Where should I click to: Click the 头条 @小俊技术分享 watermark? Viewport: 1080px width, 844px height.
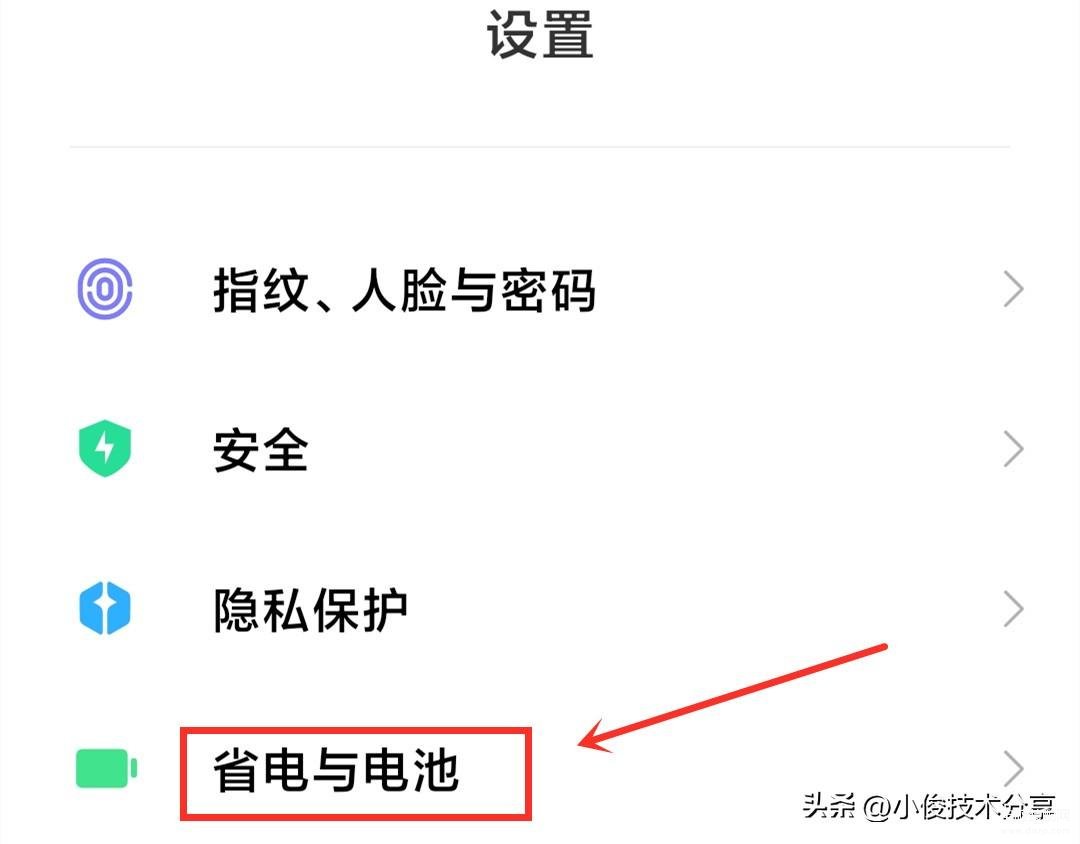[928, 805]
